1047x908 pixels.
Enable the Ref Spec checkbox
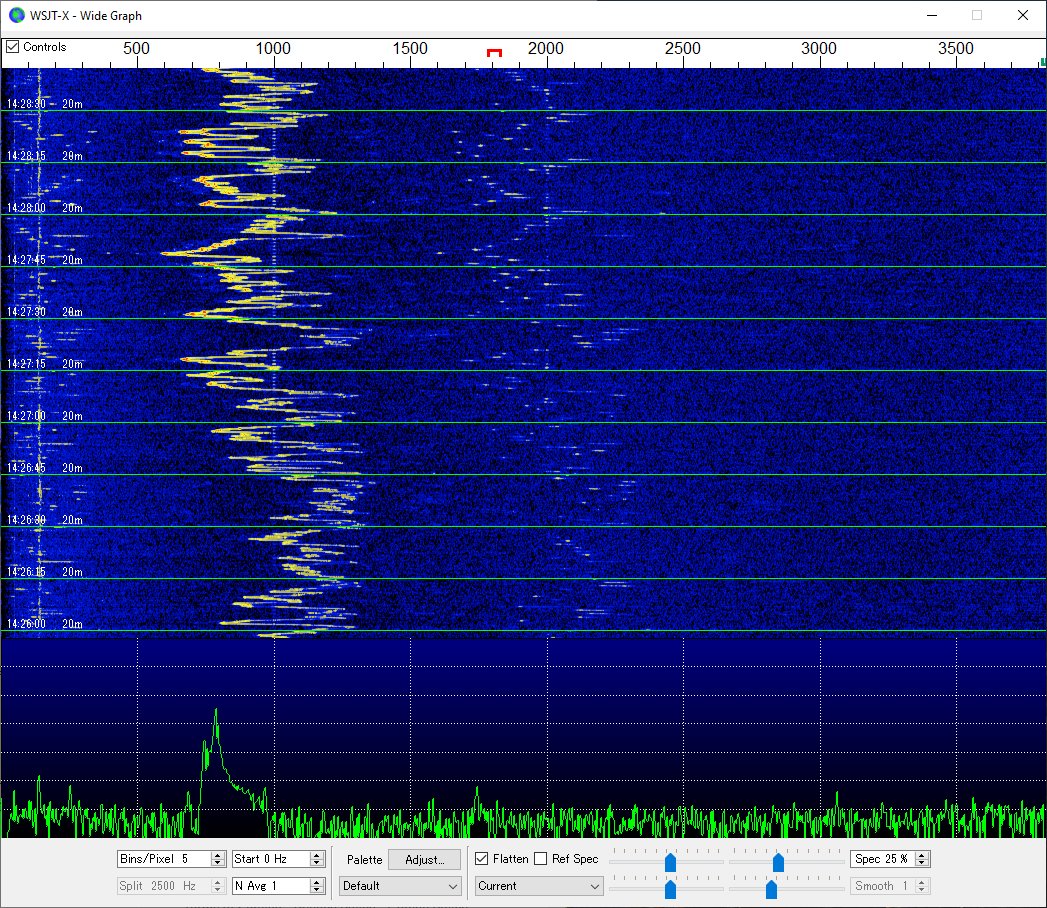coord(541,859)
